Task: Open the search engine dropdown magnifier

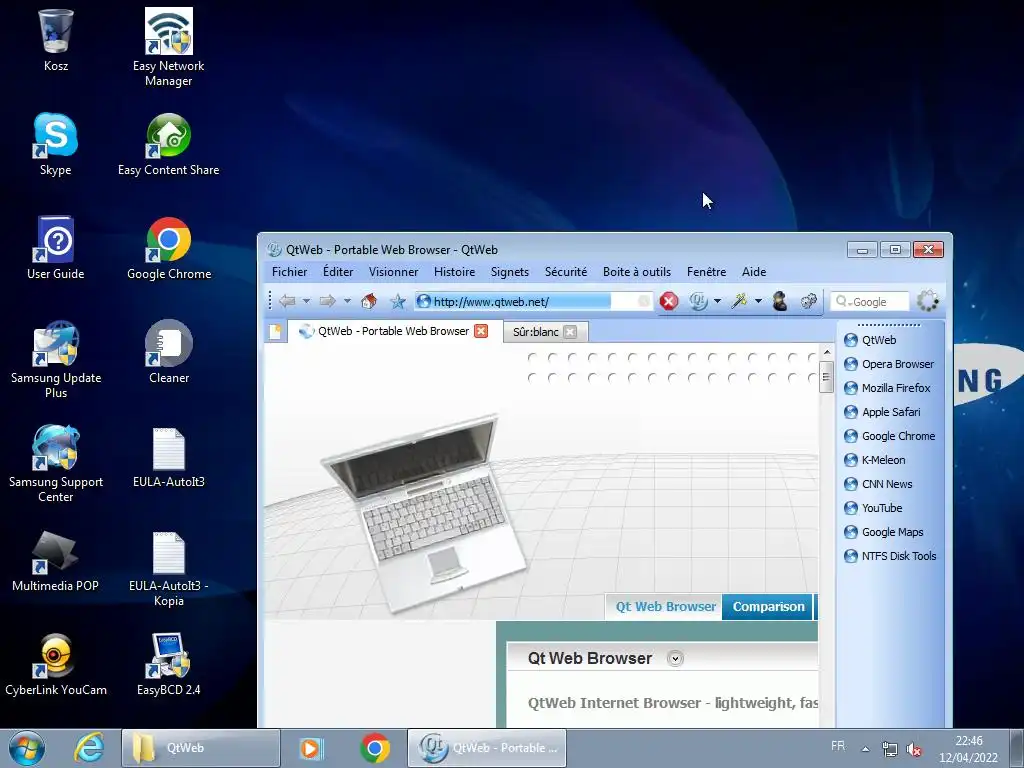Action: pos(844,302)
